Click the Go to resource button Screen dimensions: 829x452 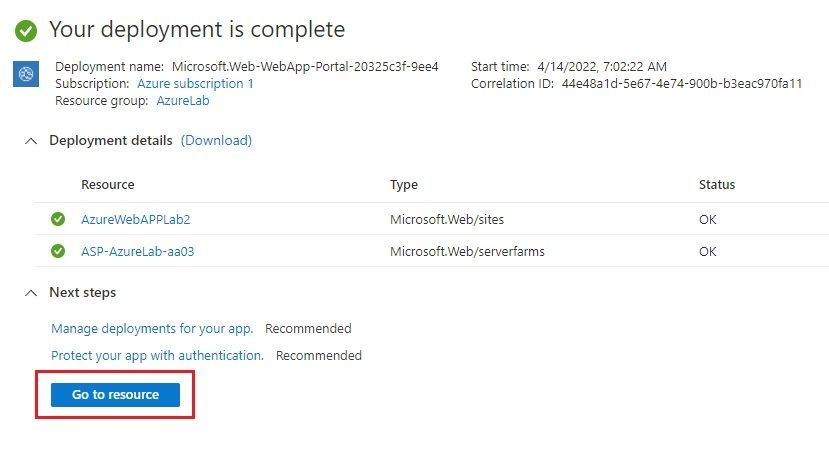tap(115, 395)
